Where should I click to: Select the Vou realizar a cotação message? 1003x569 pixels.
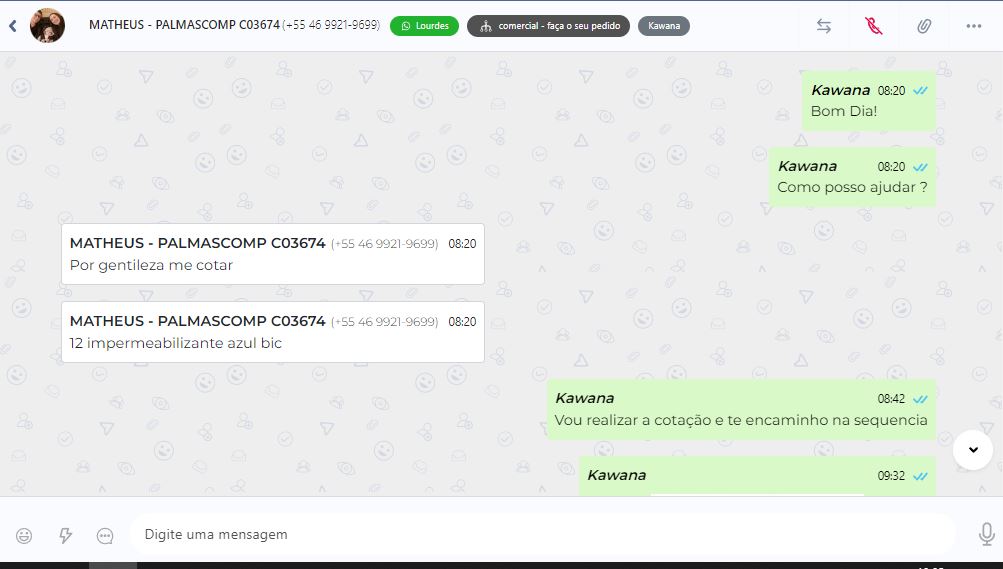pyautogui.click(x=741, y=409)
